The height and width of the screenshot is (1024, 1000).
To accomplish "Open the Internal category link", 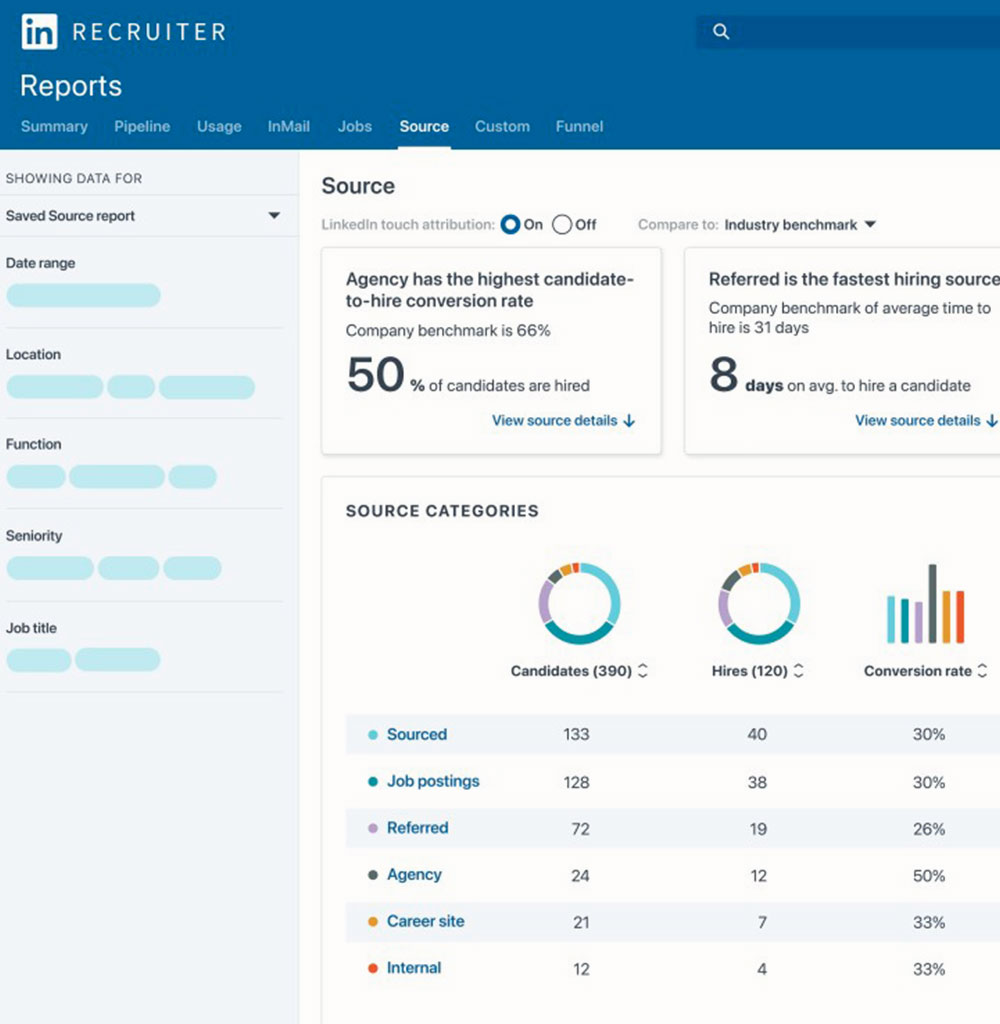I will [413, 968].
